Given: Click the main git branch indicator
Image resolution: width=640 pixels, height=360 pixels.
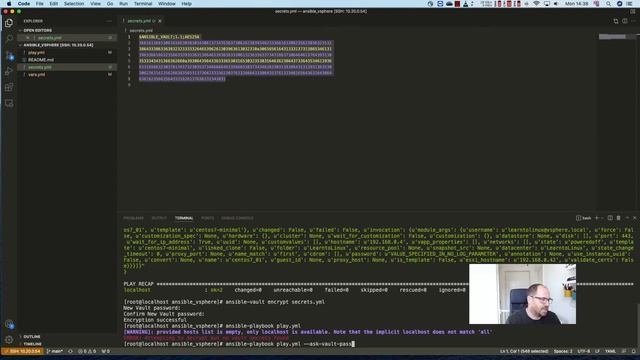Looking at the screenshot, I should click(55, 351).
